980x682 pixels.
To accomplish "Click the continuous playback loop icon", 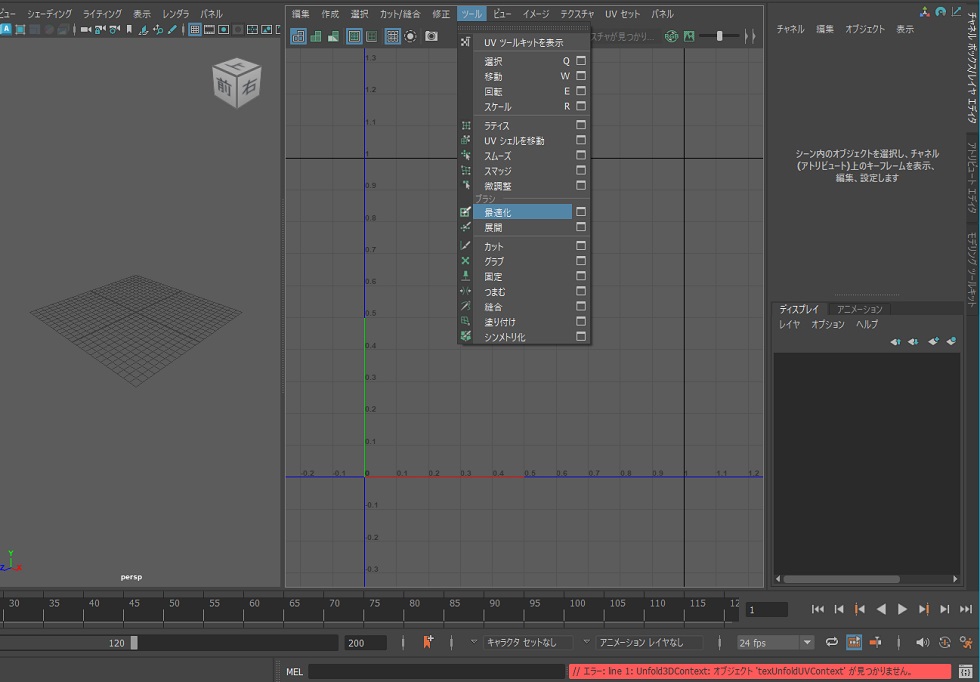I will pyautogui.click(x=833, y=642).
